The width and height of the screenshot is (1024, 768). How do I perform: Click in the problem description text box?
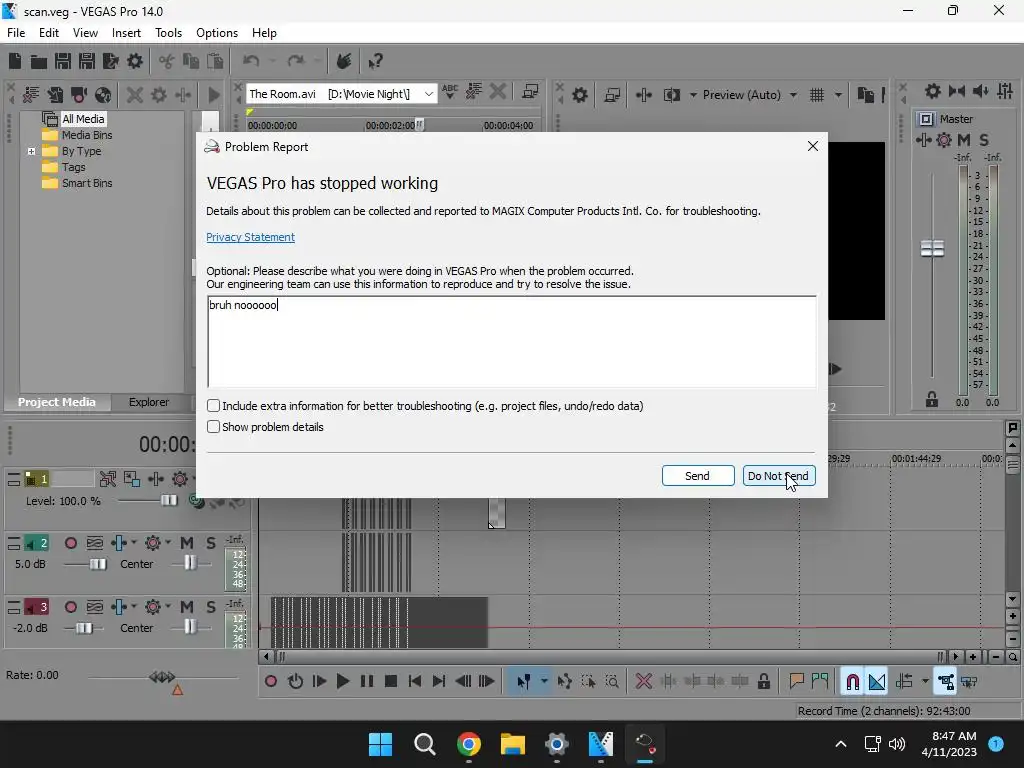coord(511,342)
